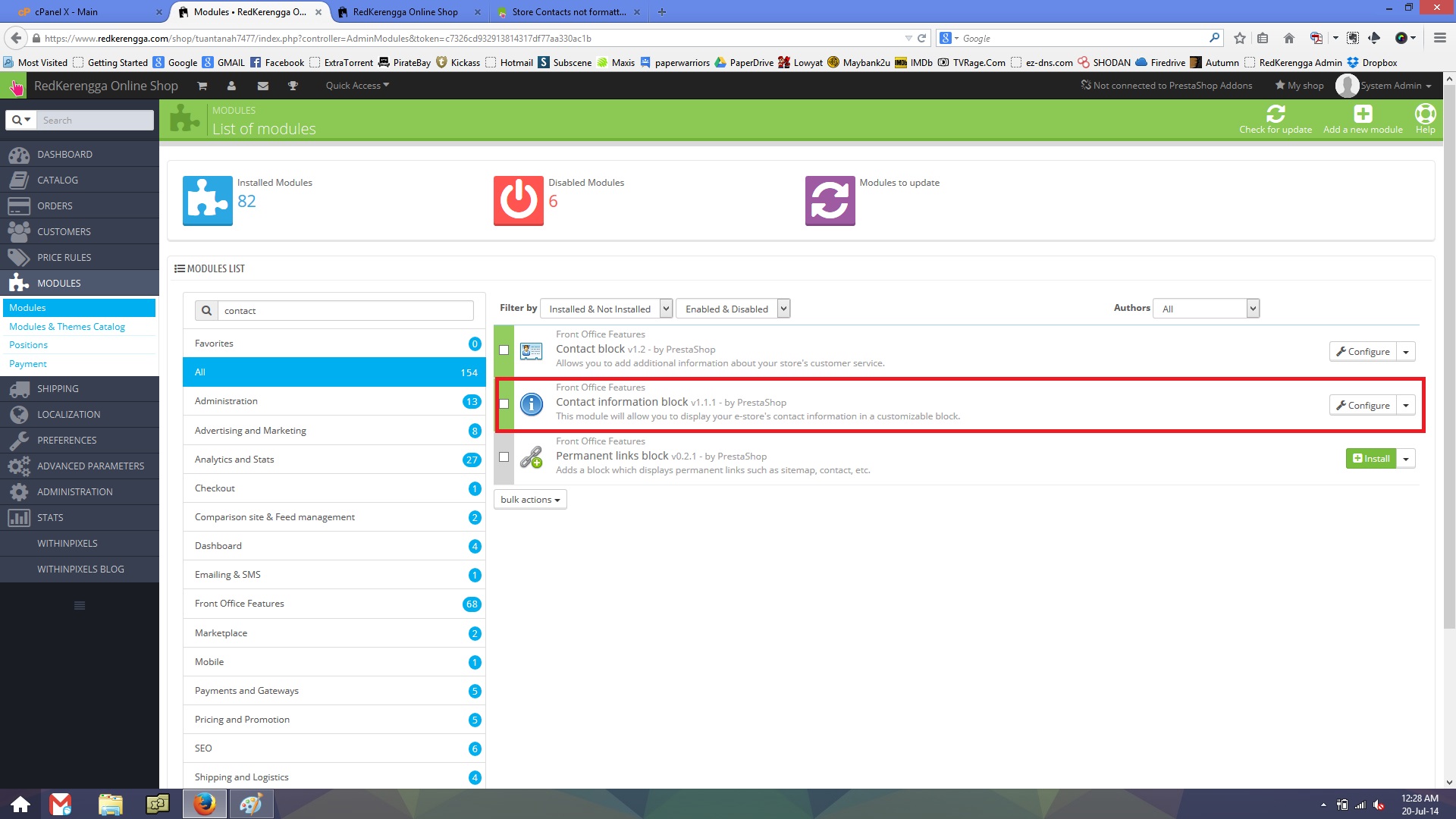This screenshot has height=819, width=1456.
Task: Expand the Enabled & Disabled filter dropdown
Action: [x=733, y=309]
